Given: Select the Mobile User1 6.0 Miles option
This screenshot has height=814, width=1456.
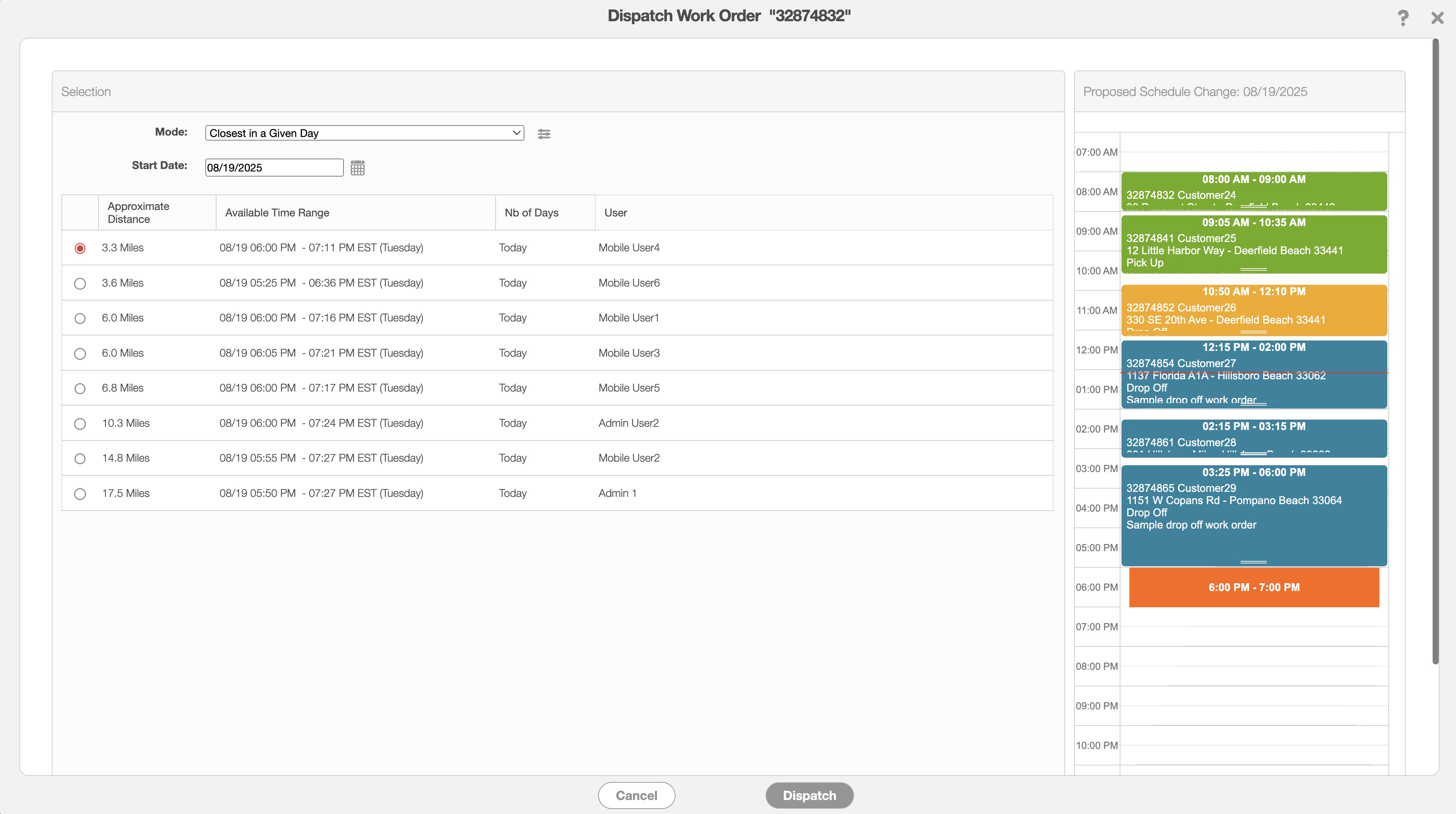Looking at the screenshot, I should 80,319.
